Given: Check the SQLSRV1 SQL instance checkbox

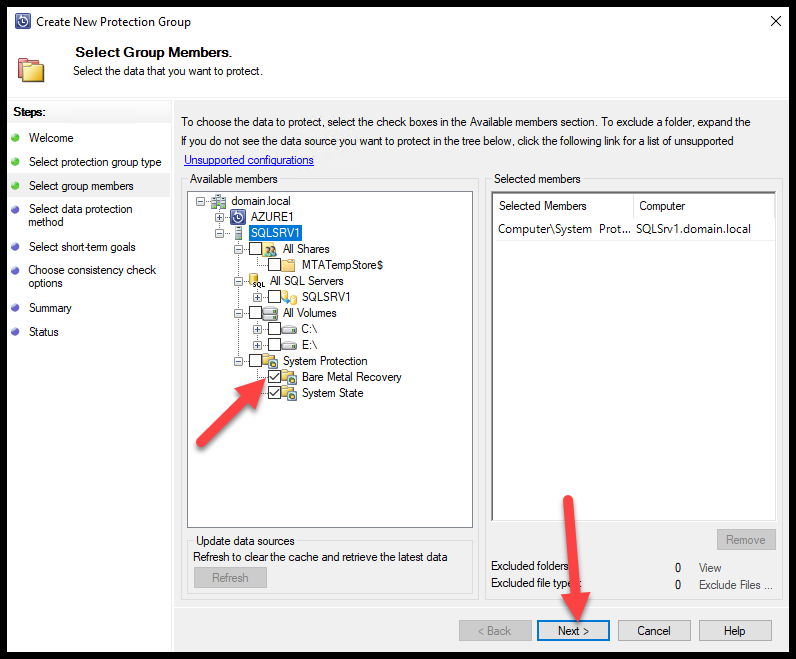Looking at the screenshot, I should [275, 296].
